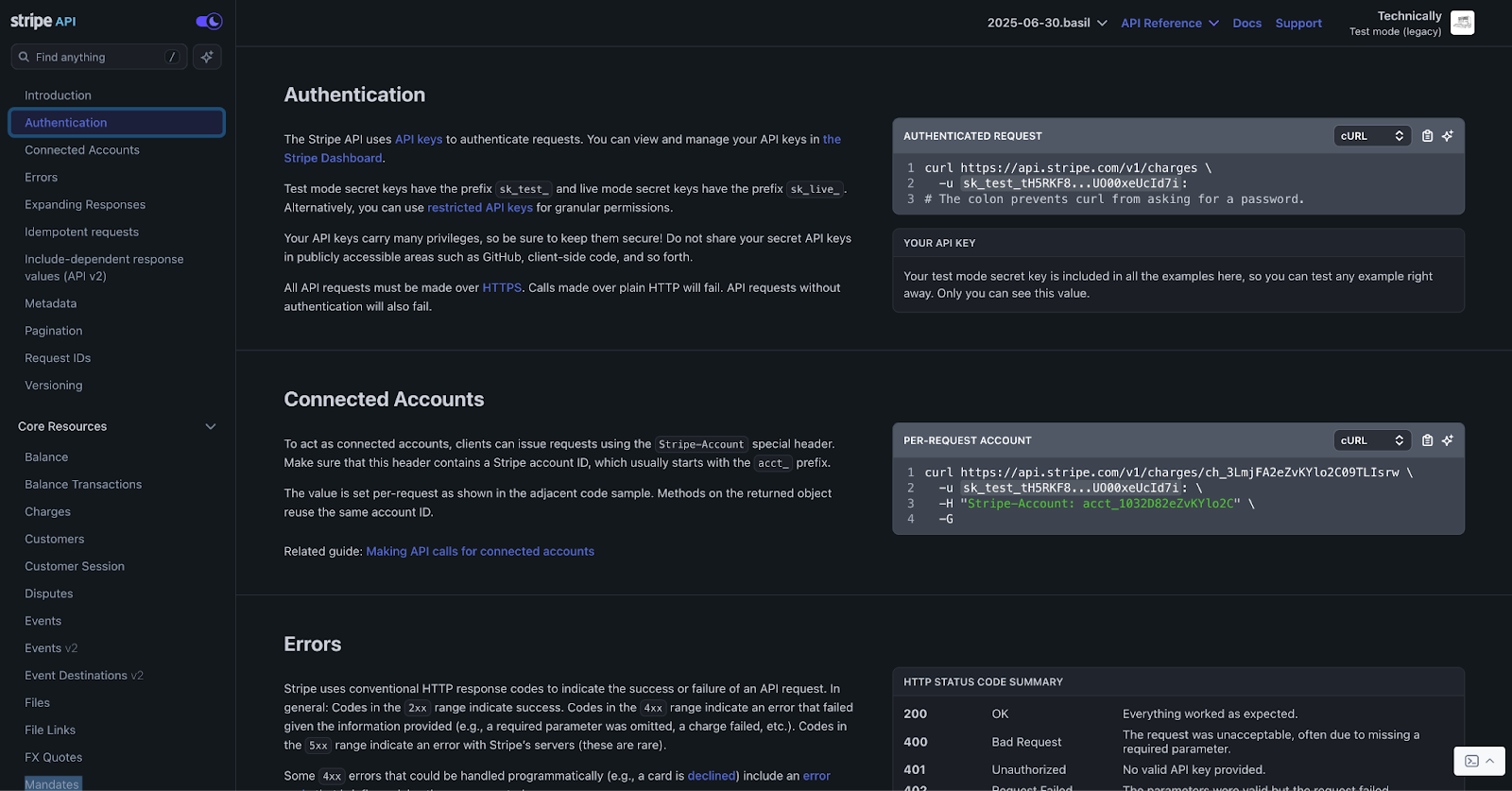Click the Errors section heading
The image size is (1512, 791).
[x=313, y=644]
